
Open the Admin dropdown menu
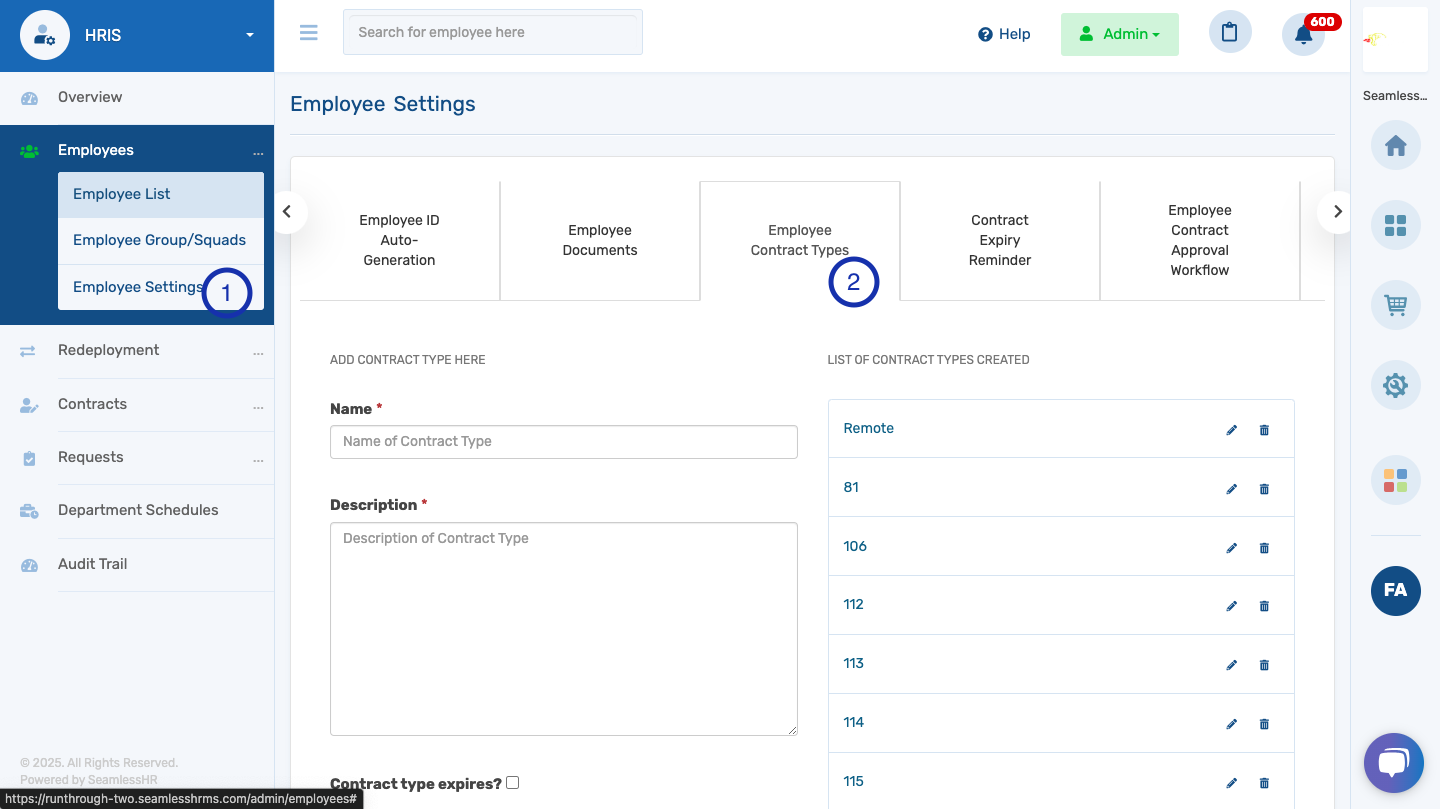click(x=1119, y=32)
